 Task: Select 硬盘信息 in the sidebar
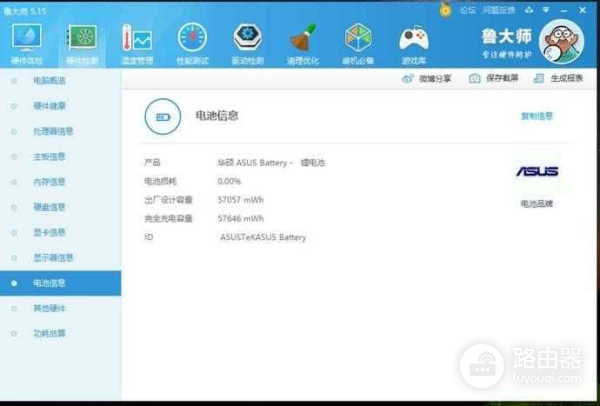click(60, 207)
